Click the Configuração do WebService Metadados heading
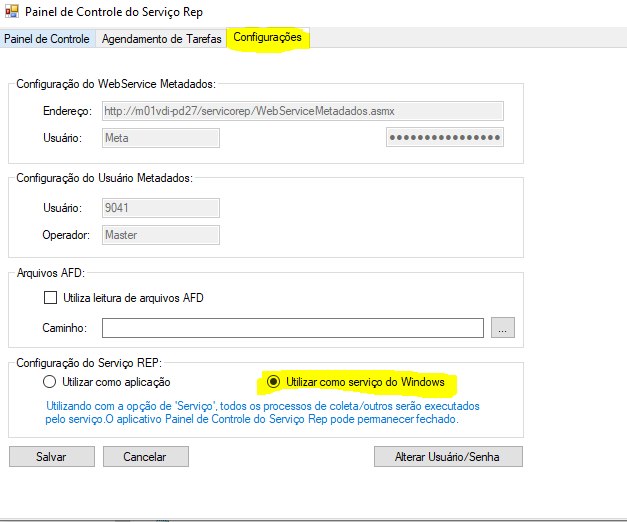Viewport: 627px width, 522px height. [x=116, y=84]
